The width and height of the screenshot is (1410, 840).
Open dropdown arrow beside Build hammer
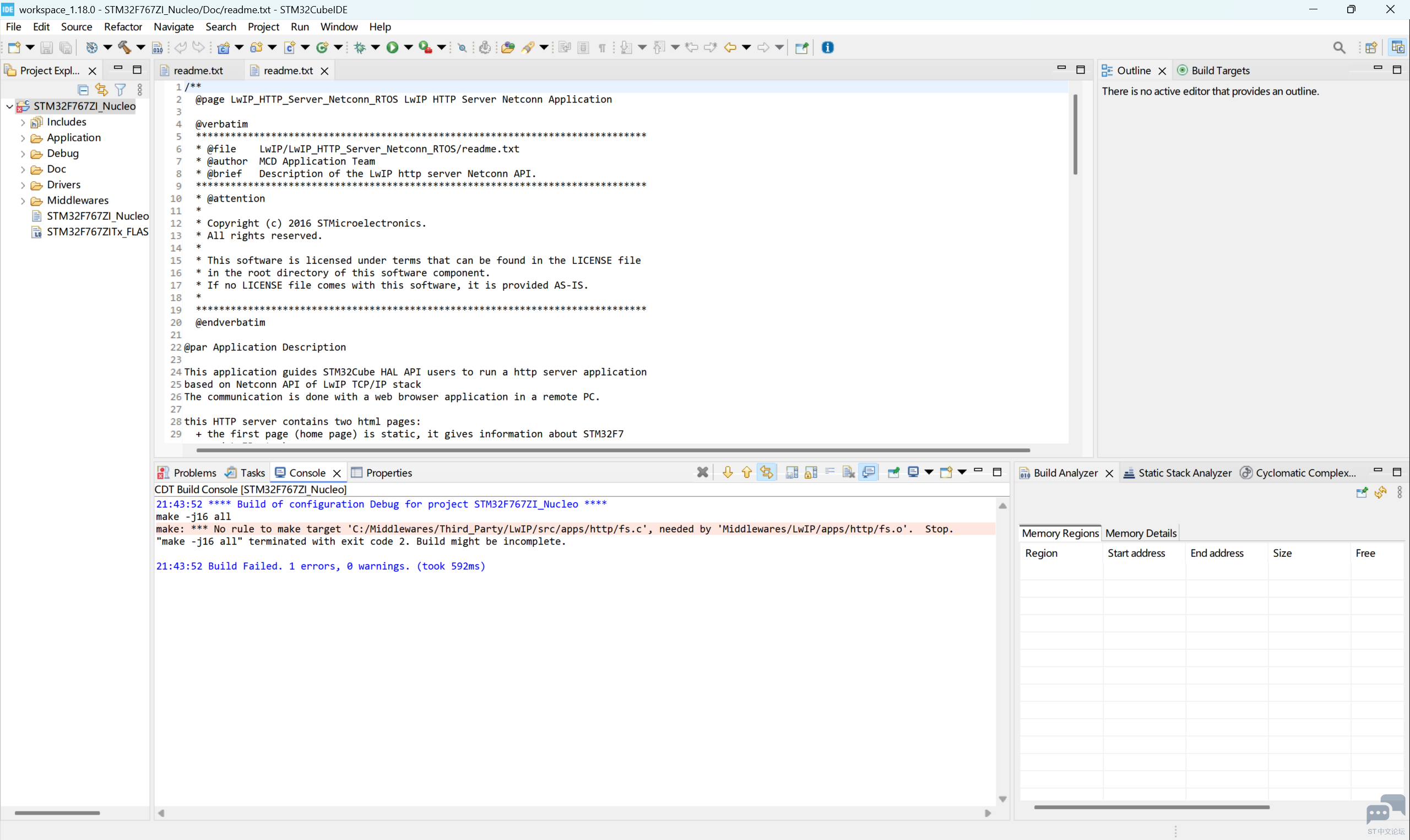coord(140,47)
